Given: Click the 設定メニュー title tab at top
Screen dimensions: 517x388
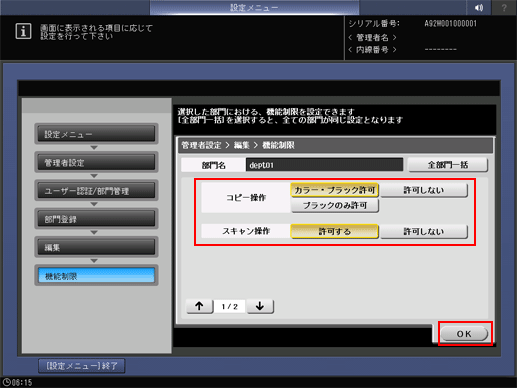Looking at the screenshot, I should tap(254, 8).
